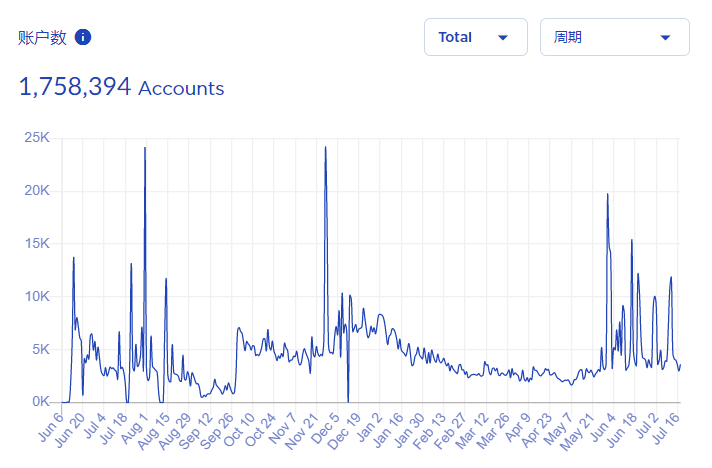Click the Jul 16 x-axis date label
The width and height of the screenshot is (712, 468).
[667, 424]
